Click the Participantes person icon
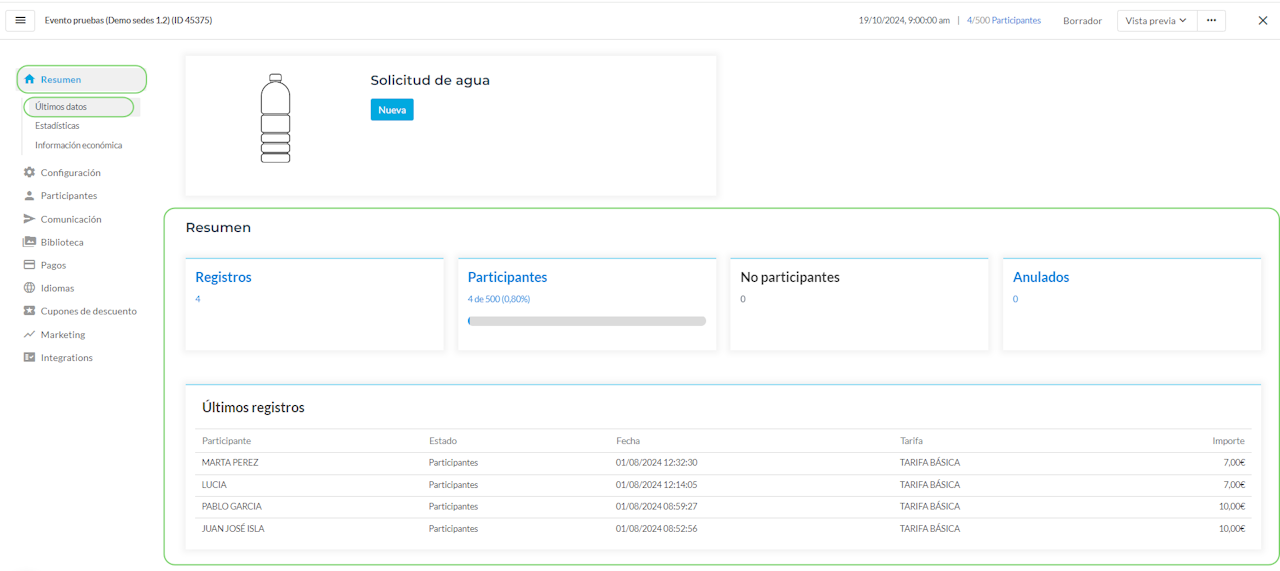1280x571 pixels. pos(29,196)
